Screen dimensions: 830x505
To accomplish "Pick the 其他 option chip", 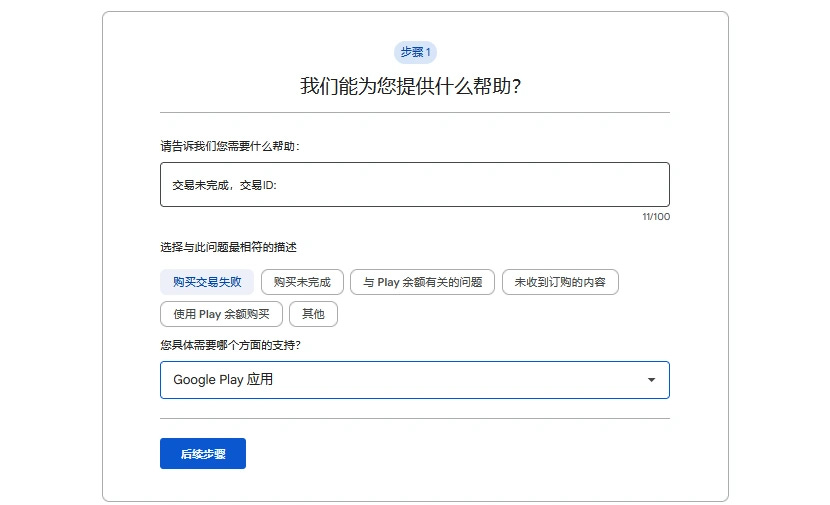I will click(x=313, y=314).
